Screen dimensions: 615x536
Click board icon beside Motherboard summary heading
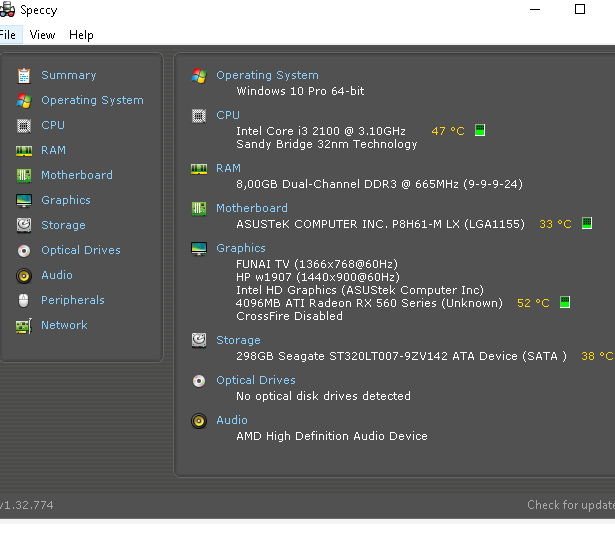click(199, 209)
